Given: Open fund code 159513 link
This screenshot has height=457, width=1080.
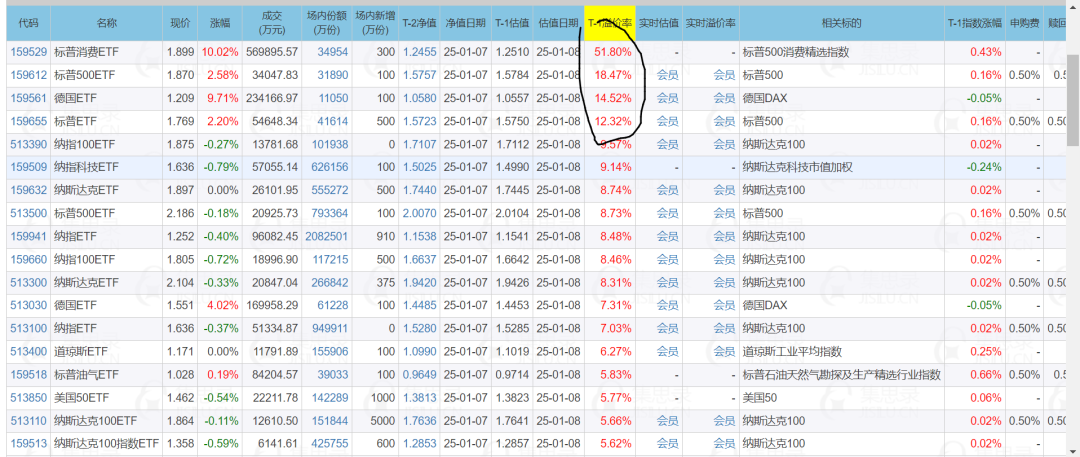Looking at the screenshot, I should (28, 443).
